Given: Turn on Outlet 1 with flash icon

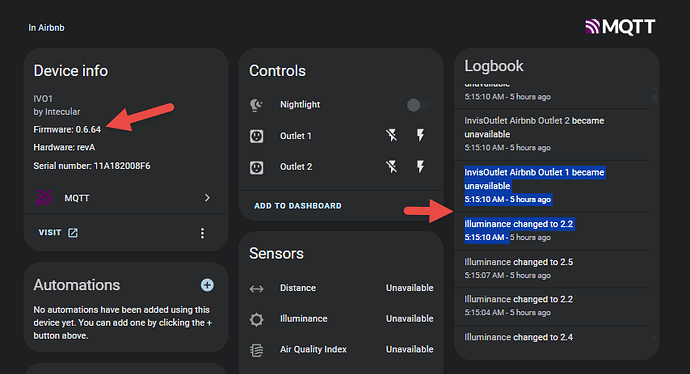Looking at the screenshot, I should [420, 135].
